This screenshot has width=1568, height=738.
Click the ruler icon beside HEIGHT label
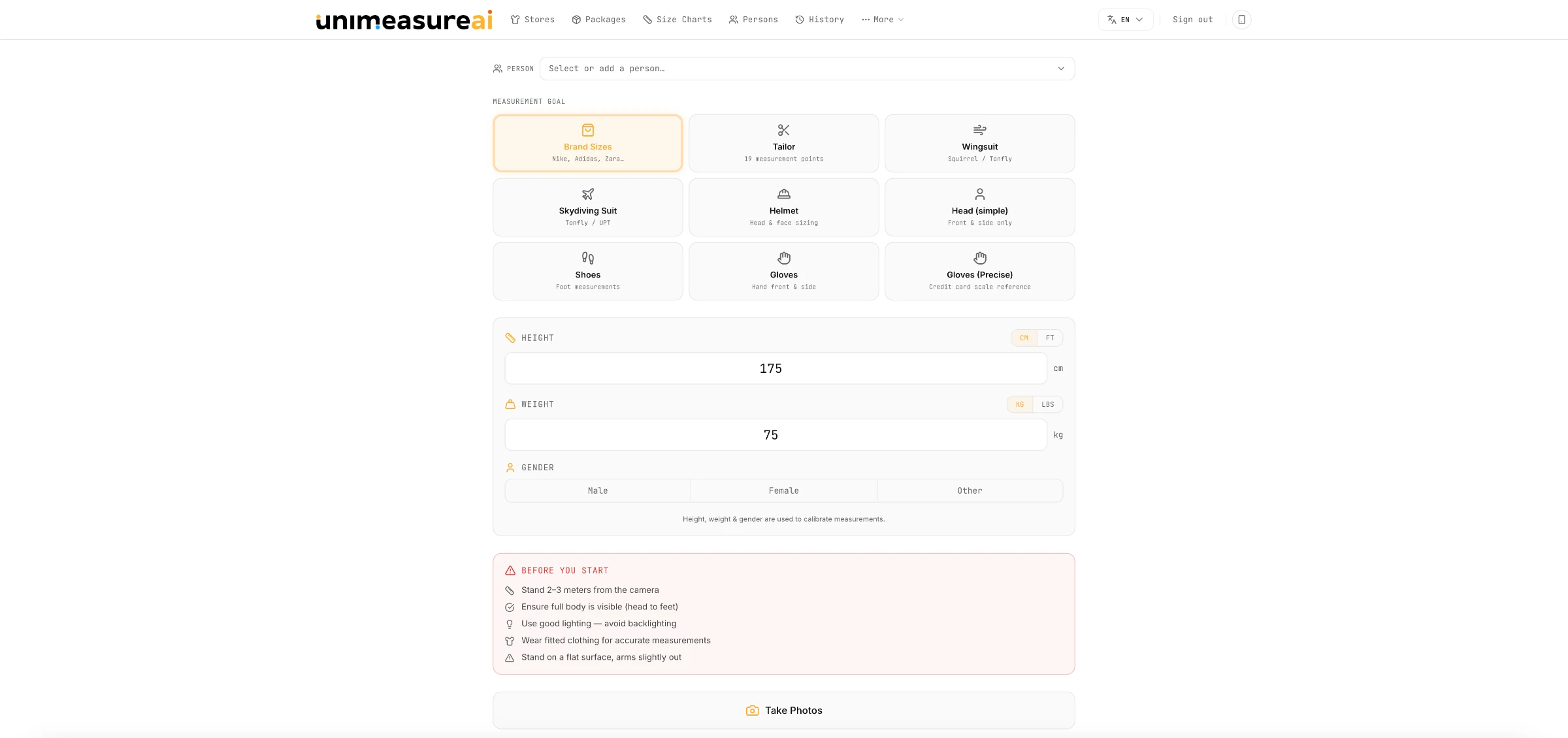click(x=510, y=338)
